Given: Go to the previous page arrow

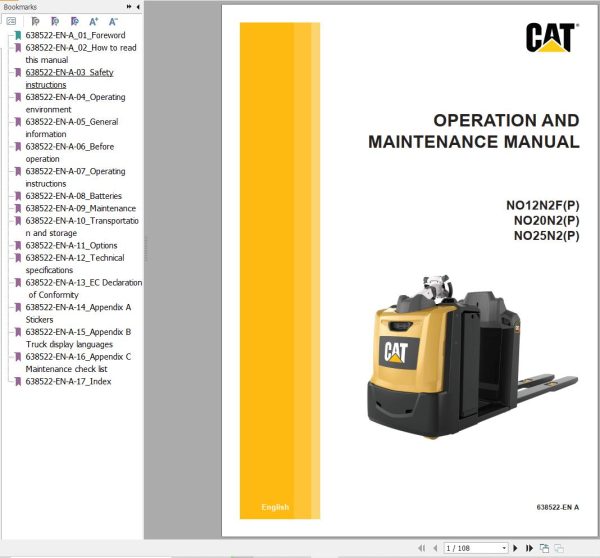Looking at the screenshot, I should pyautogui.click(x=435, y=548).
